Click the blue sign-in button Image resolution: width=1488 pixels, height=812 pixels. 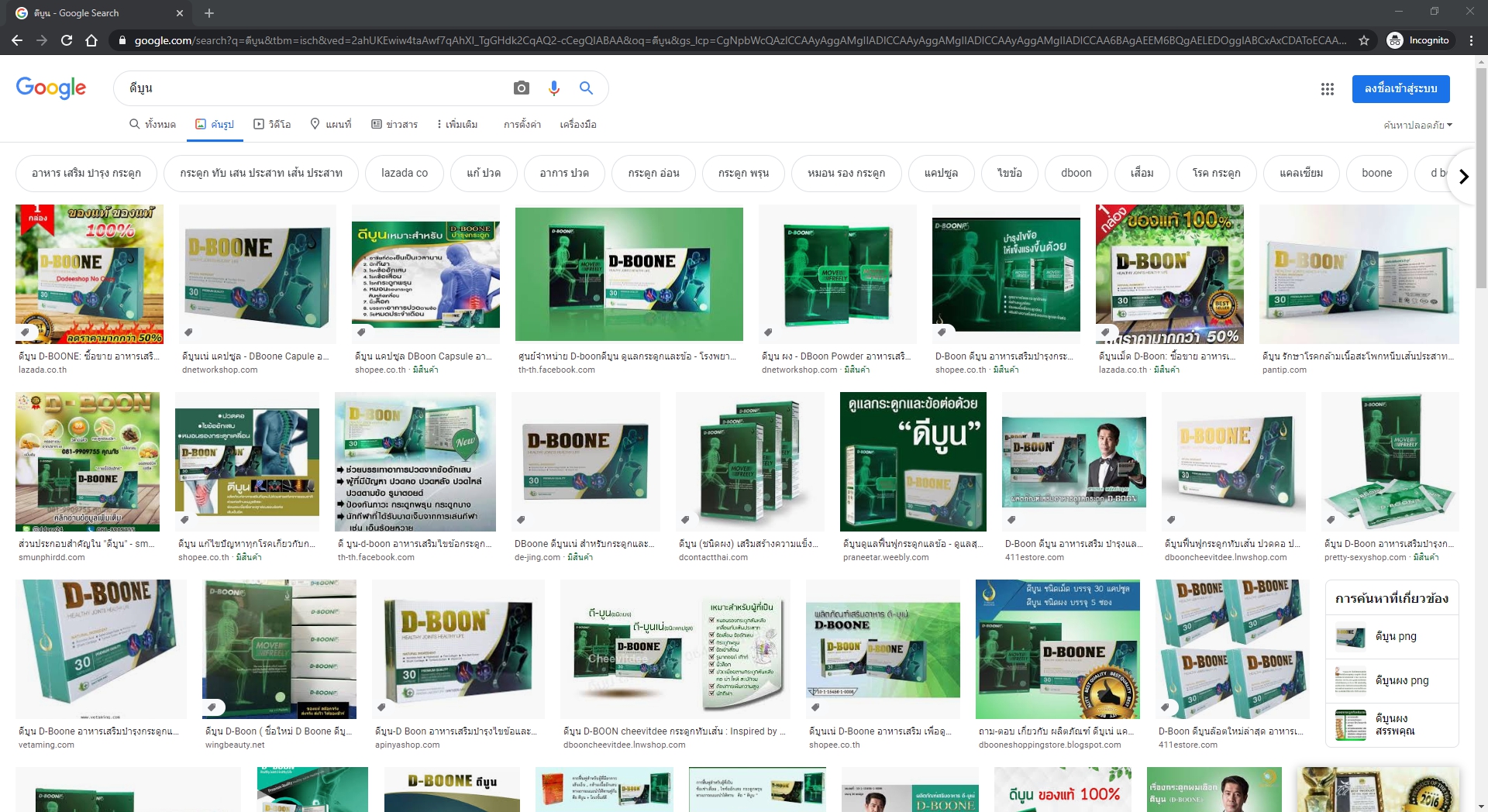point(1400,88)
